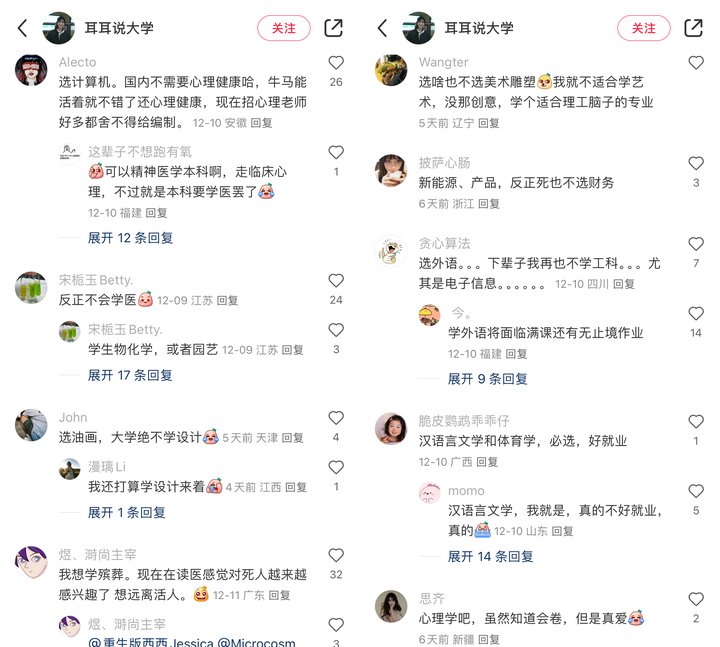Open 脆皮鹦鹉乖乖仔's avatar
Image resolution: width=720 pixels, height=647 pixels.
tap(391, 428)
